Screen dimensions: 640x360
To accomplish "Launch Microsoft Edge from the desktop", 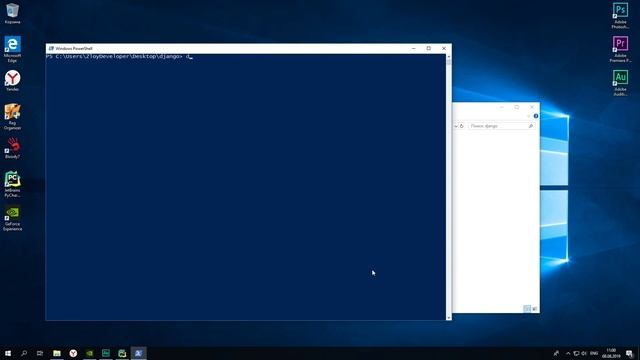I will click(x=12, y=49).
